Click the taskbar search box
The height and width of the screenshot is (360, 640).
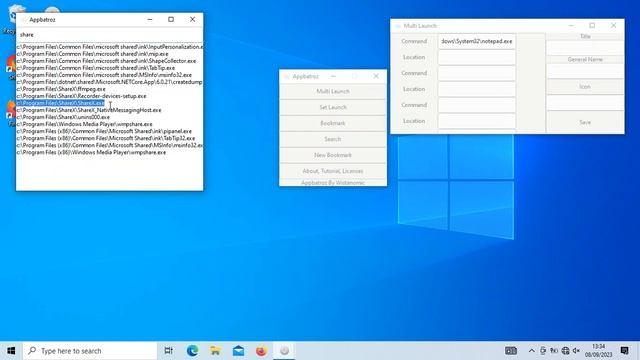[x=90, y=351]
